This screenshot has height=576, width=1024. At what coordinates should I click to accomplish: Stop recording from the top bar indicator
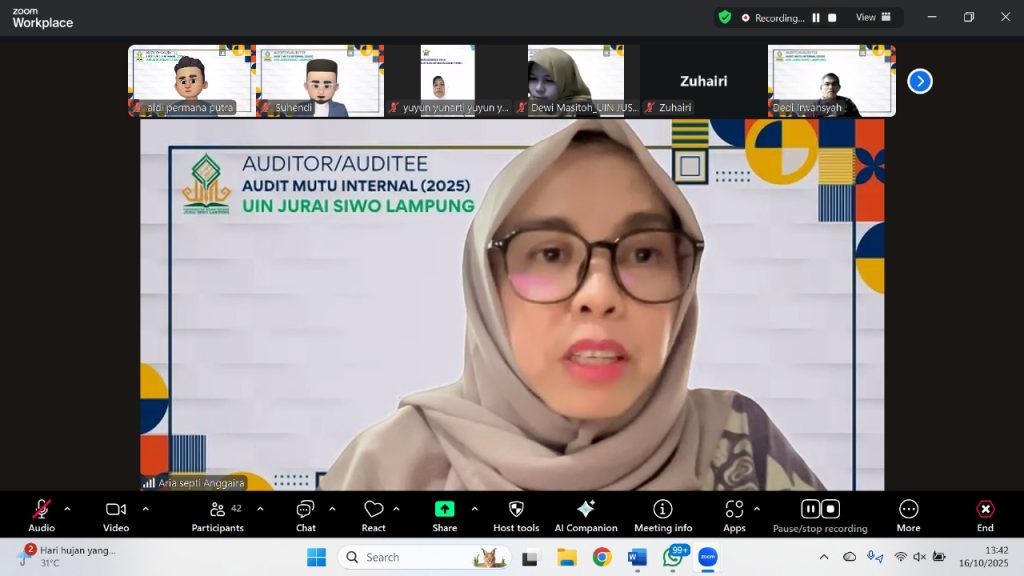(x=832, y=18)
